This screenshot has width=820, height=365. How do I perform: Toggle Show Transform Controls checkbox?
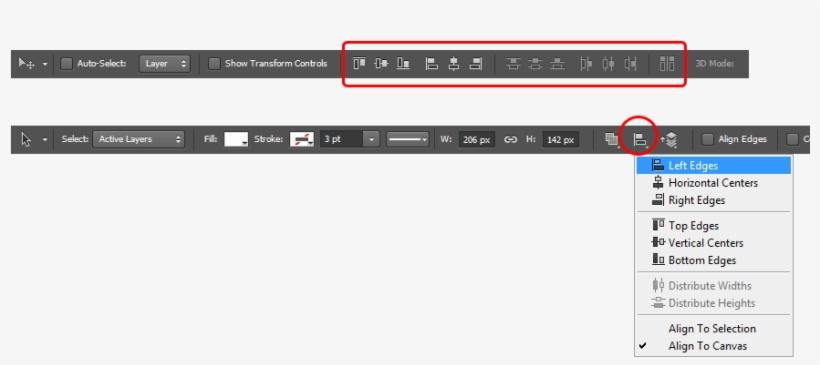click(x=214, y=64)
